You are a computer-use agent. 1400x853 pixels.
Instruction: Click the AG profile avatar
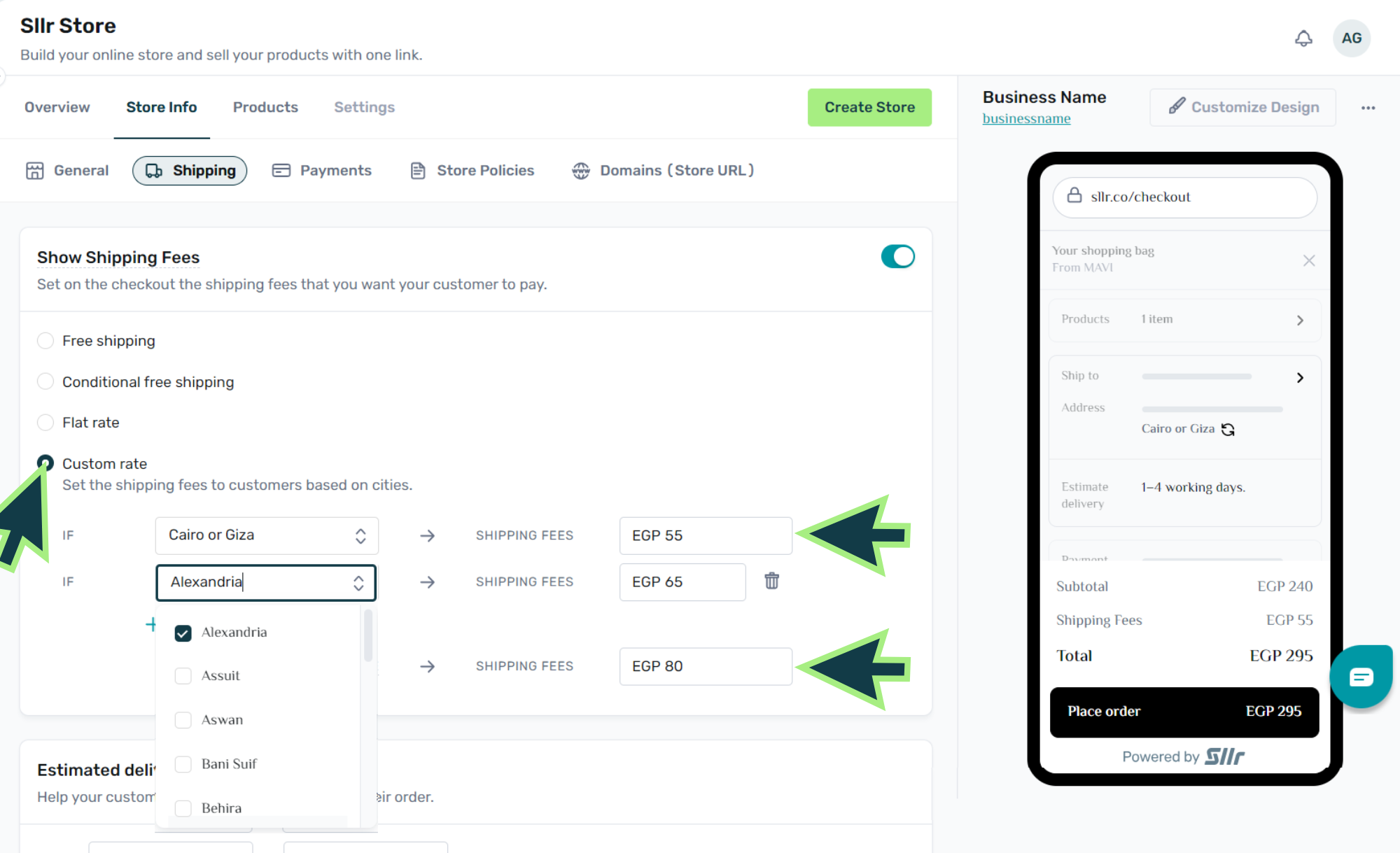1351,38
